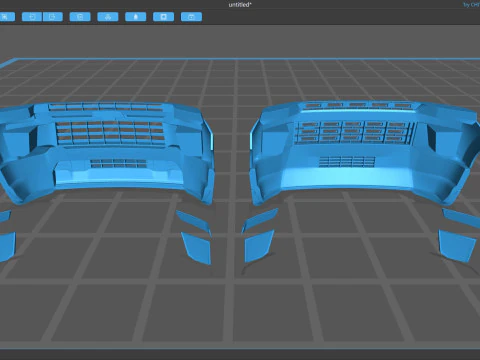Screen dimensions: 480x360
Task: Select lower flat panel piece beneath right bumper's left end
Action: 259,246
